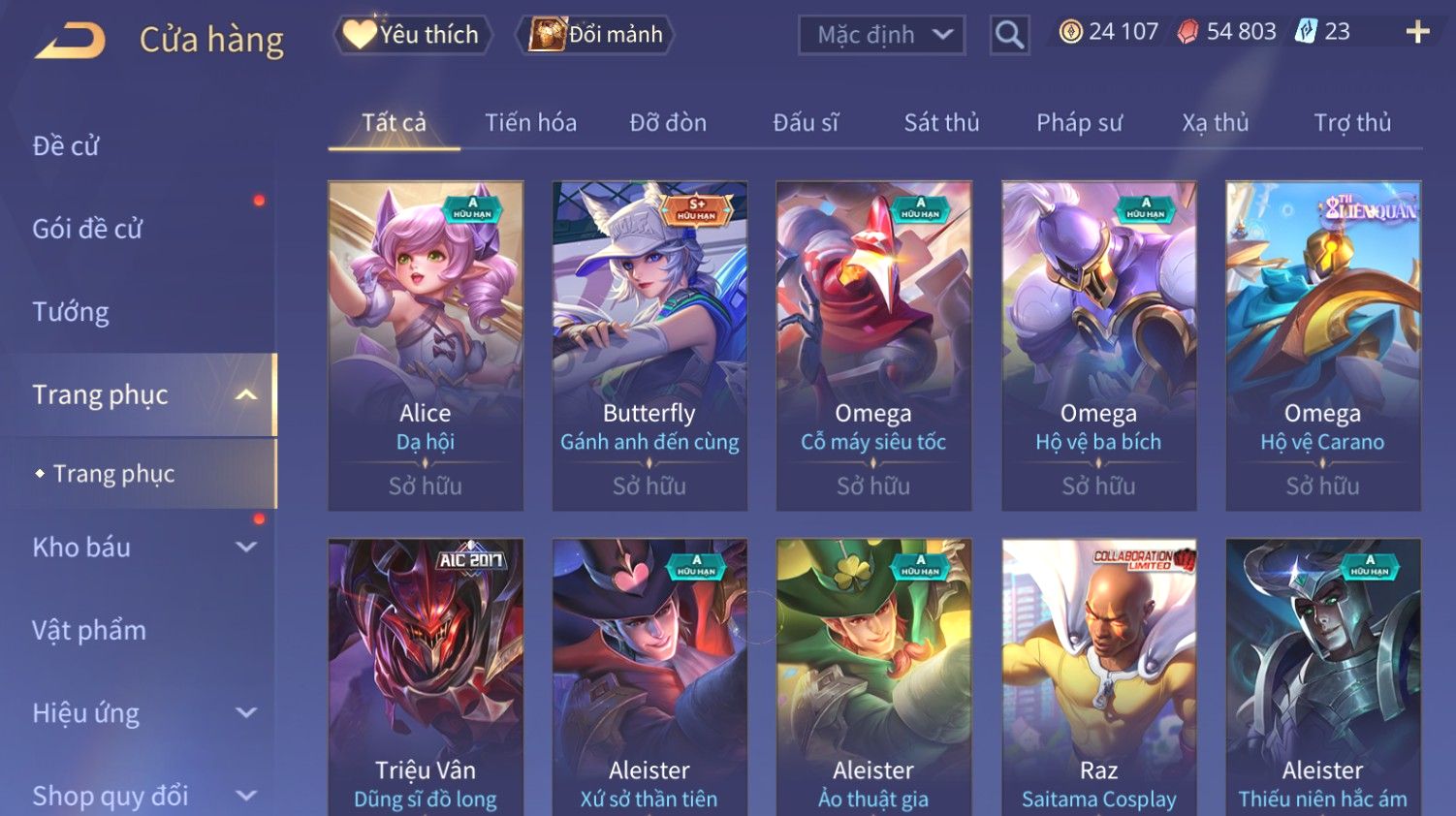Open the search magnifier icon
The image size is (1456, 816).
(x=1009, y=35)
